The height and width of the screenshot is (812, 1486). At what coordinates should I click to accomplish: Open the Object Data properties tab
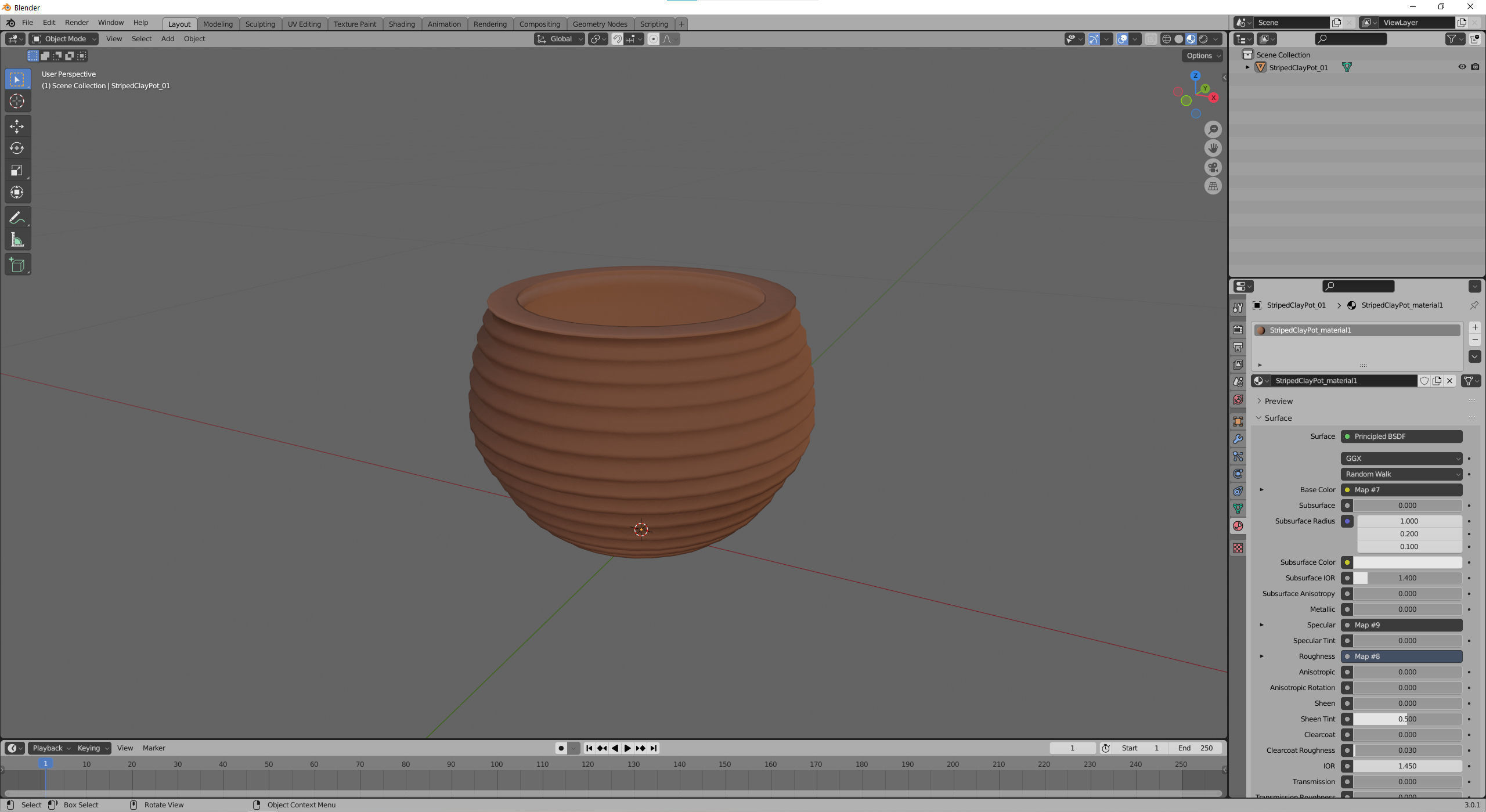[x=1238, y=508]
